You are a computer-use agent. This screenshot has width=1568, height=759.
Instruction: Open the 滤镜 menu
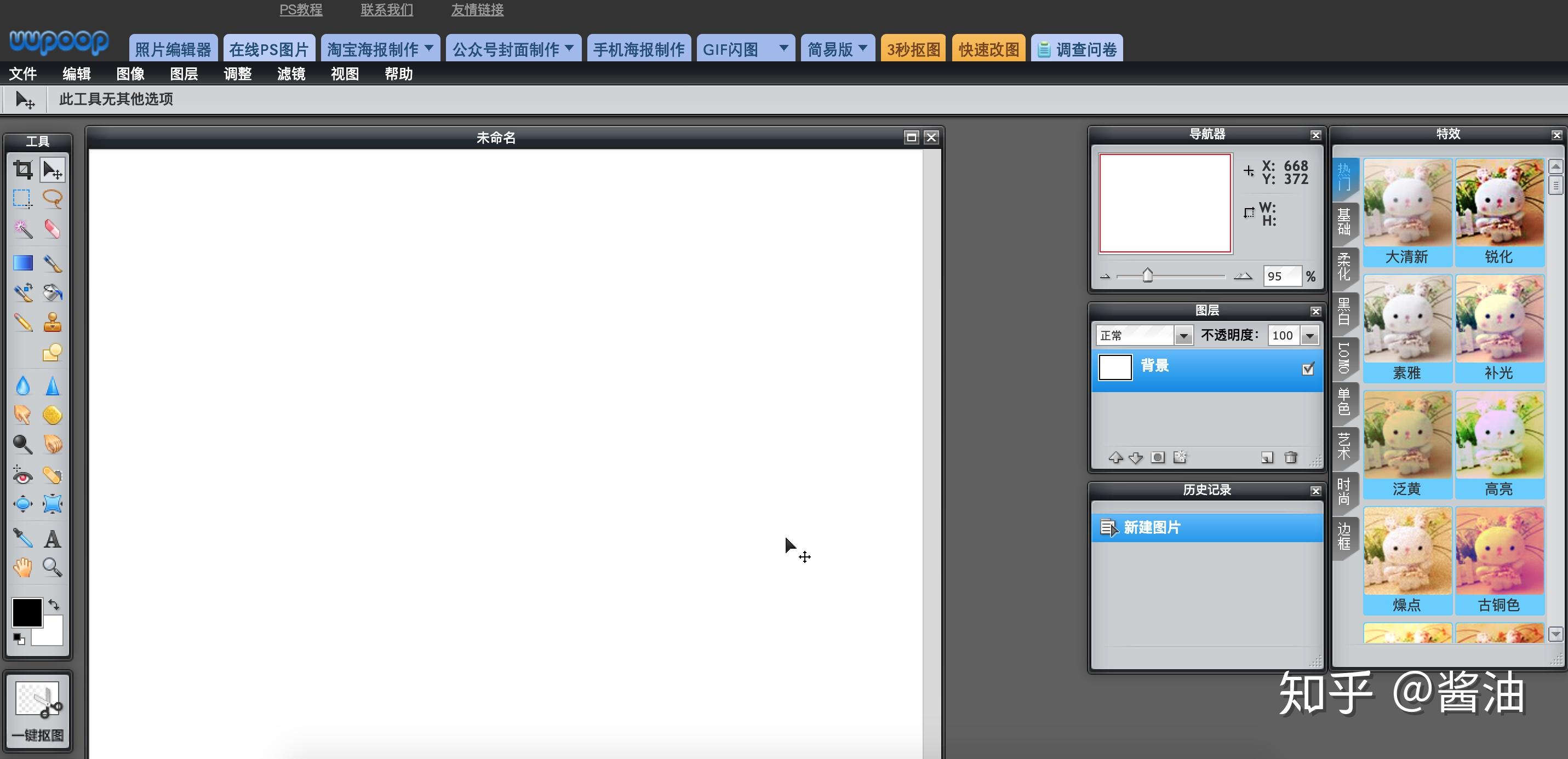[x=291, y=73]
